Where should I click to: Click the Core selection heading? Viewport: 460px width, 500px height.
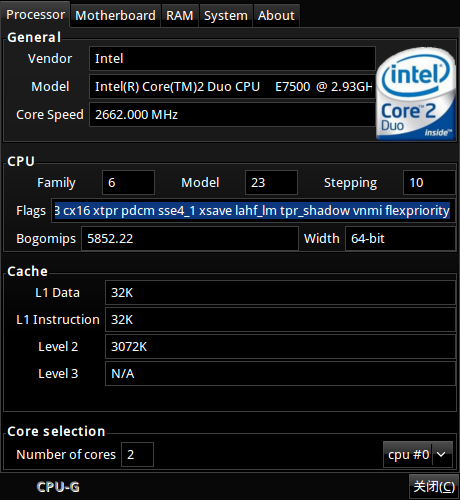coord(56,431)
